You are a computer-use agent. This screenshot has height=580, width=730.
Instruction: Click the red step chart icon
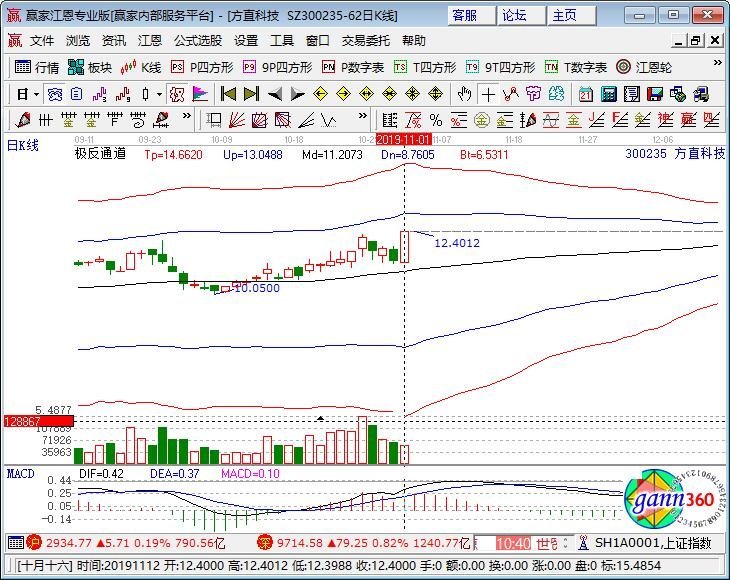coord(123,94)
